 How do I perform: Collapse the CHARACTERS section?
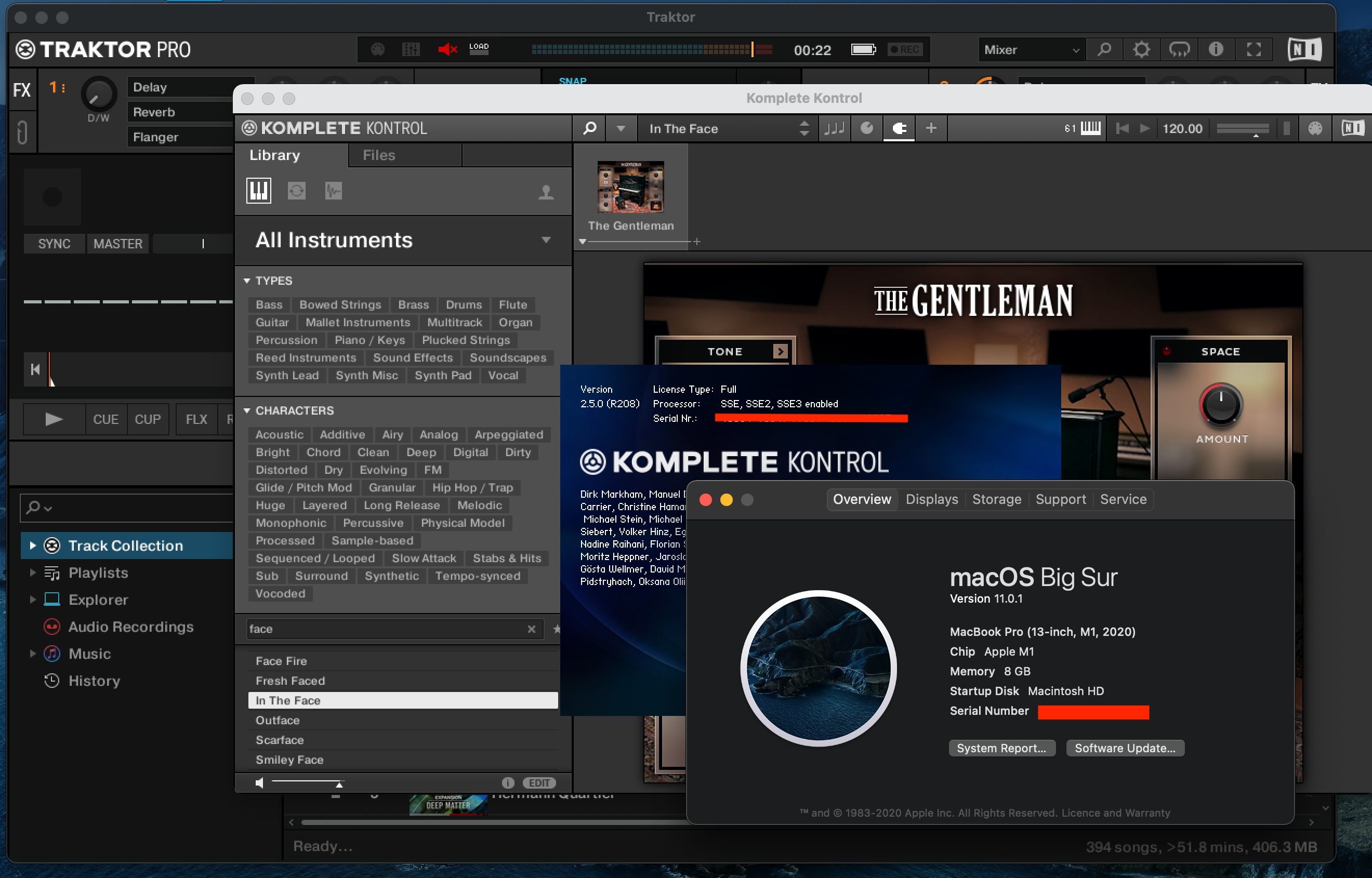pos(247,410)
